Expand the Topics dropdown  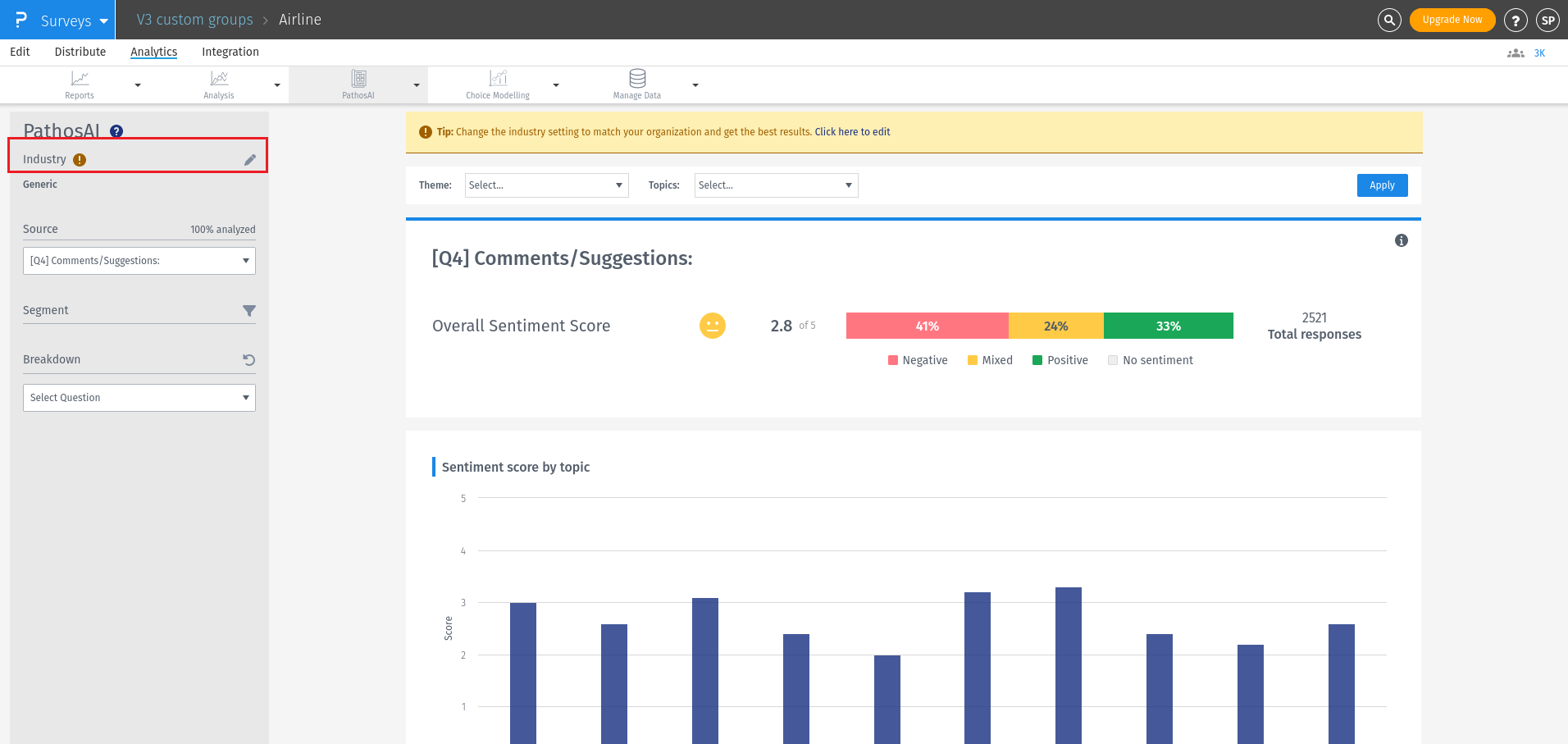[x=775, y=185]
